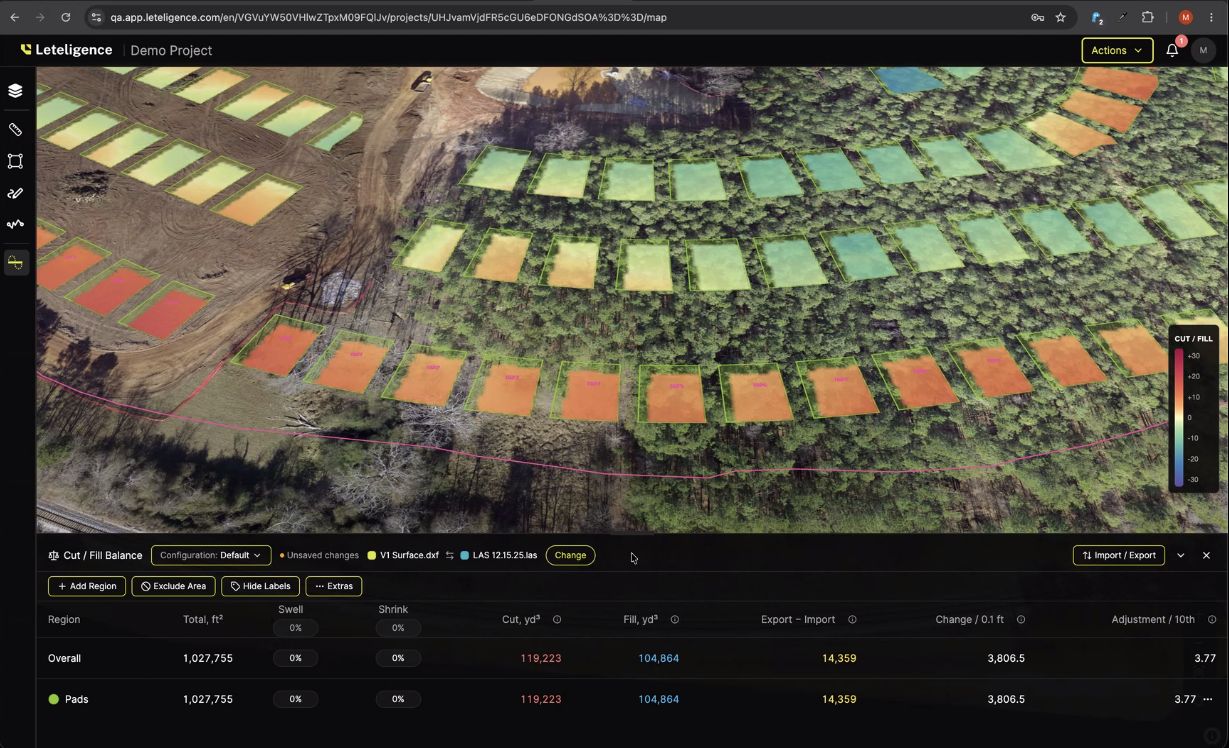The height and width of the screenshot is (748, 1229).
Task: Select the Overall region row label
Action: coord(64,658)
